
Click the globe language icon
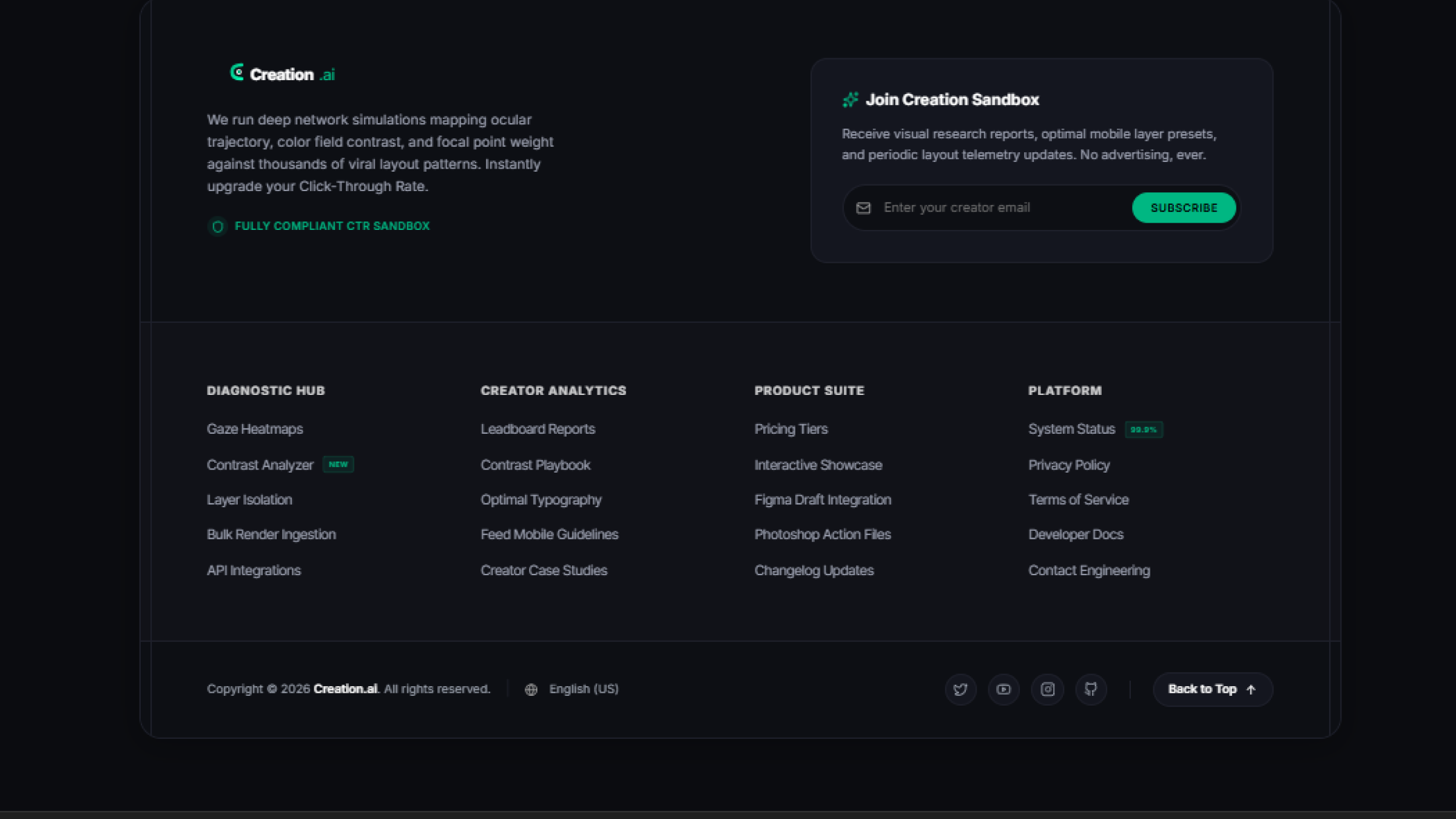coord(531,689)
